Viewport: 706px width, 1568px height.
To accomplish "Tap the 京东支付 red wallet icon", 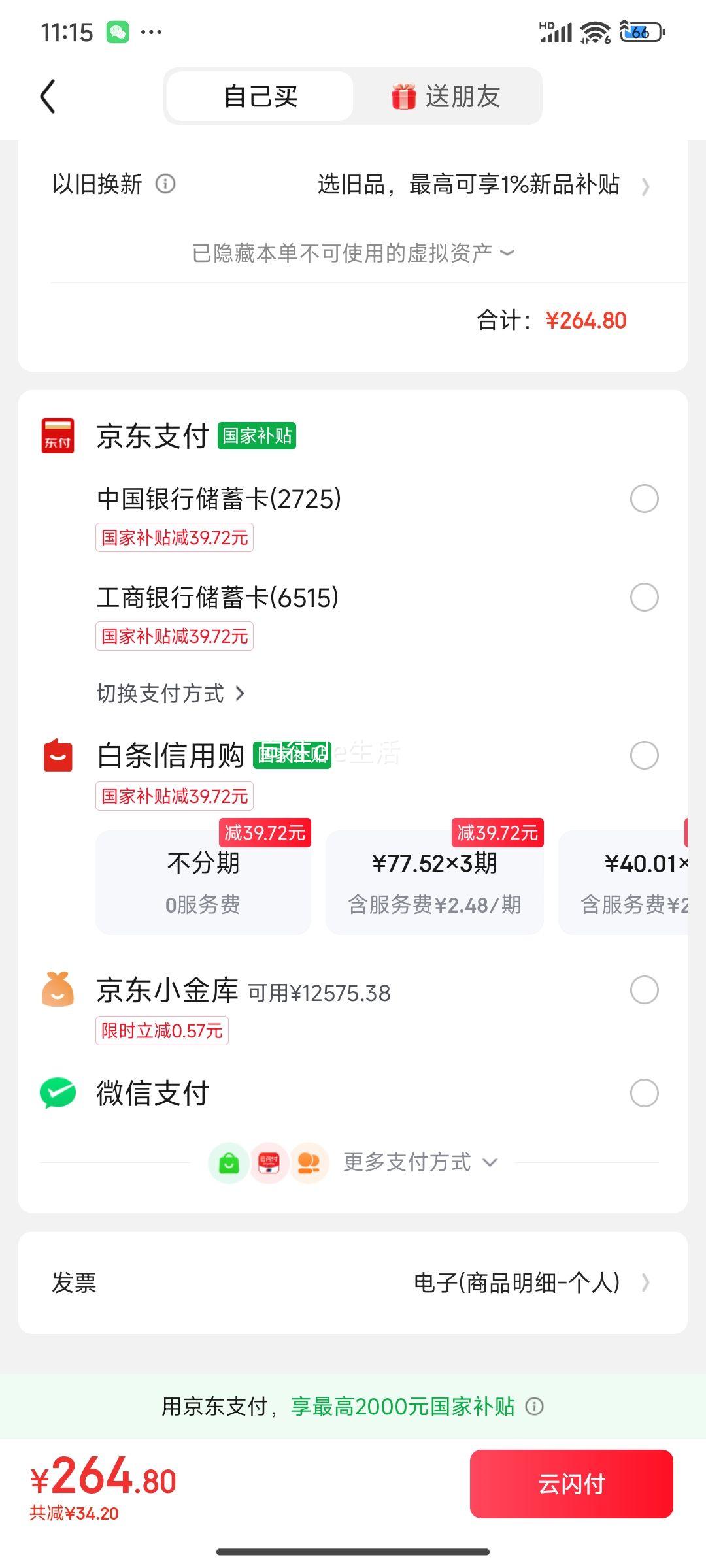I will 58,436.
